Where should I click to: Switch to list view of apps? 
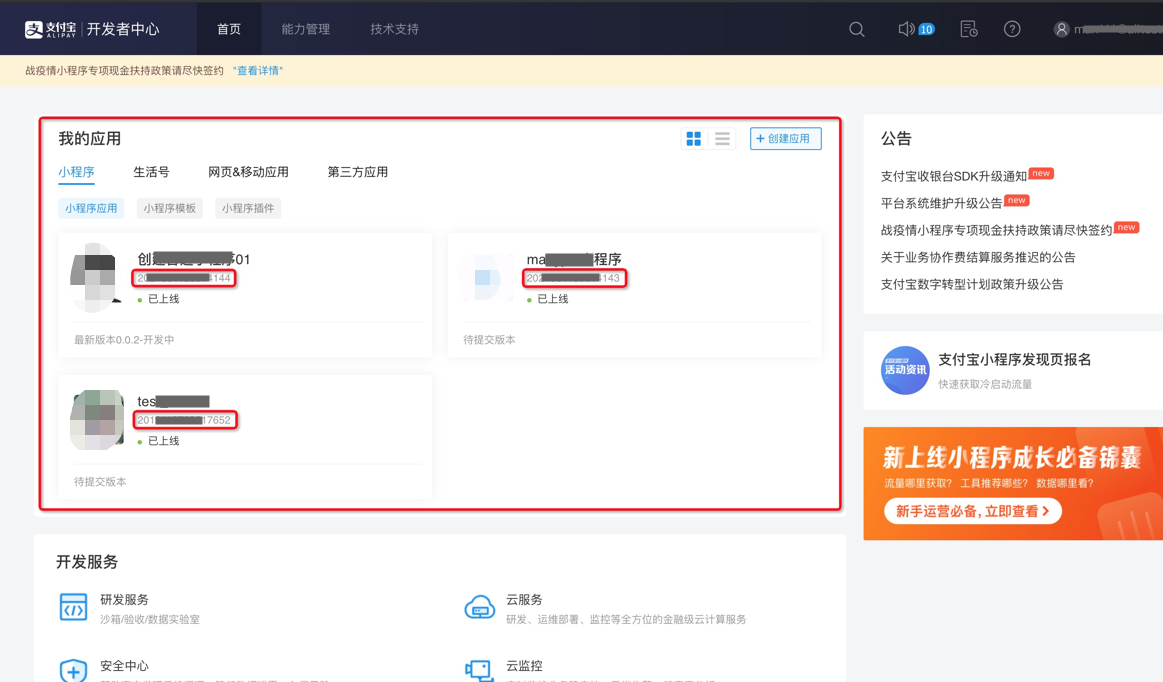click(x=722, y=139)
